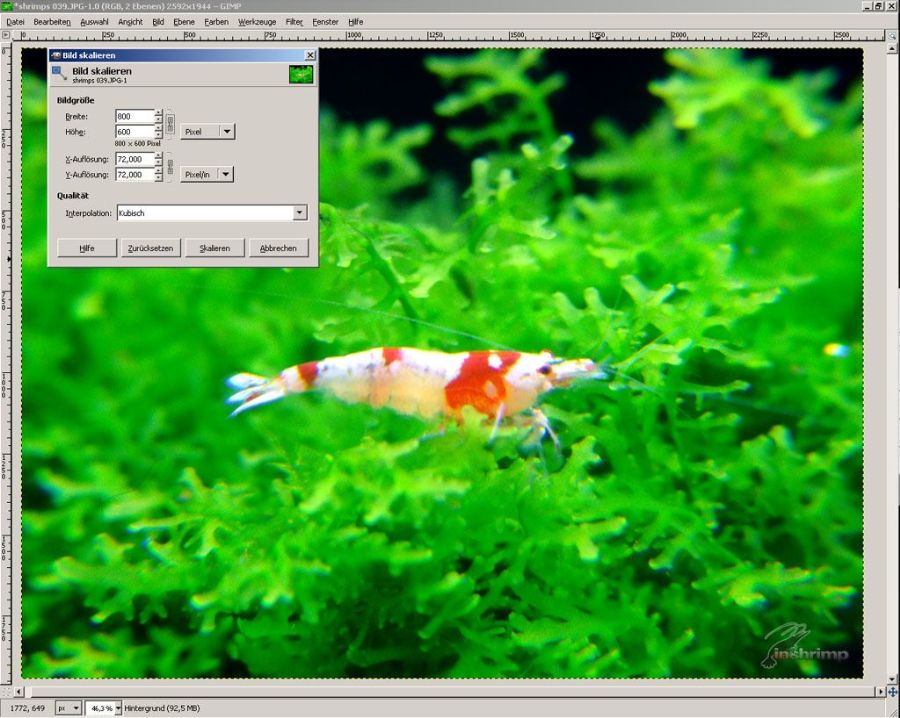Toggle the width/height aspect ratio chain link
Screen dimensions: 900x718
click(x=169, y=124)
